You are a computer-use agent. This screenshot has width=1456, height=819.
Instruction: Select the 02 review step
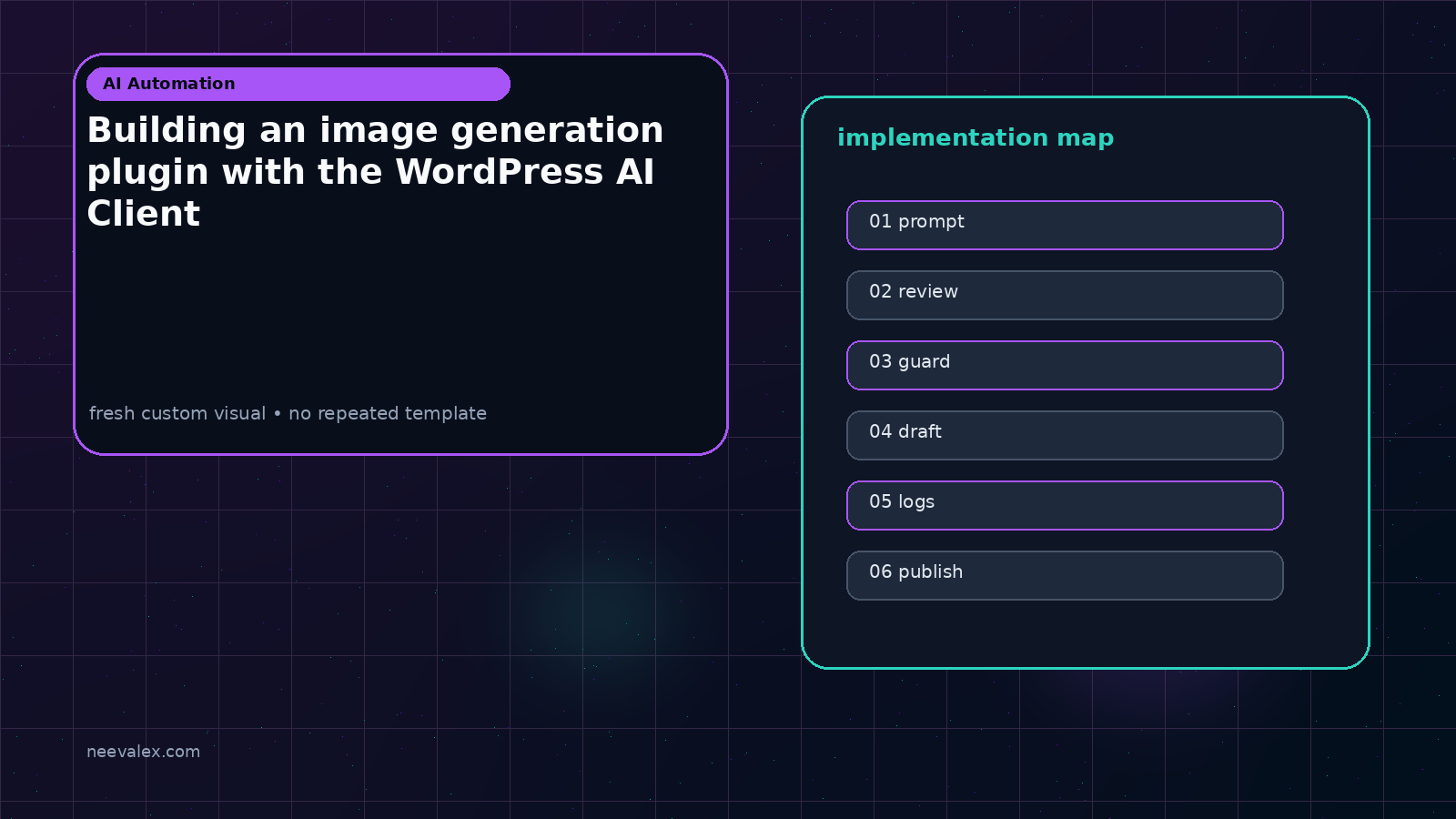[x=1065, y=295]
